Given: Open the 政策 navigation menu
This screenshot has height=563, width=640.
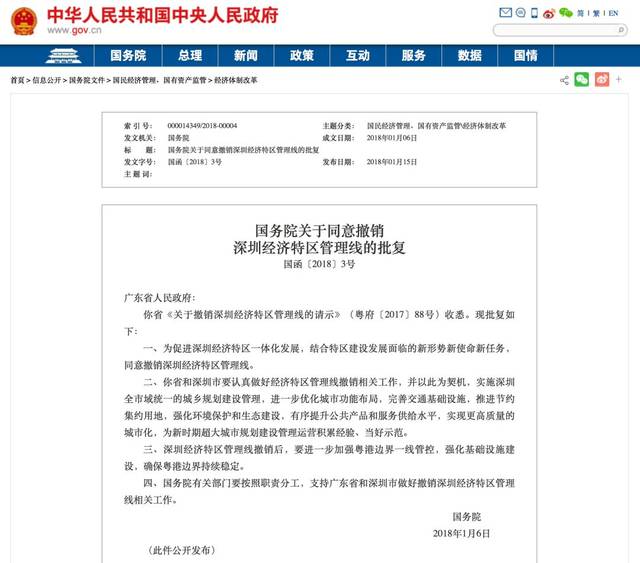Looking at the screenshot, I should pos(302,56).
